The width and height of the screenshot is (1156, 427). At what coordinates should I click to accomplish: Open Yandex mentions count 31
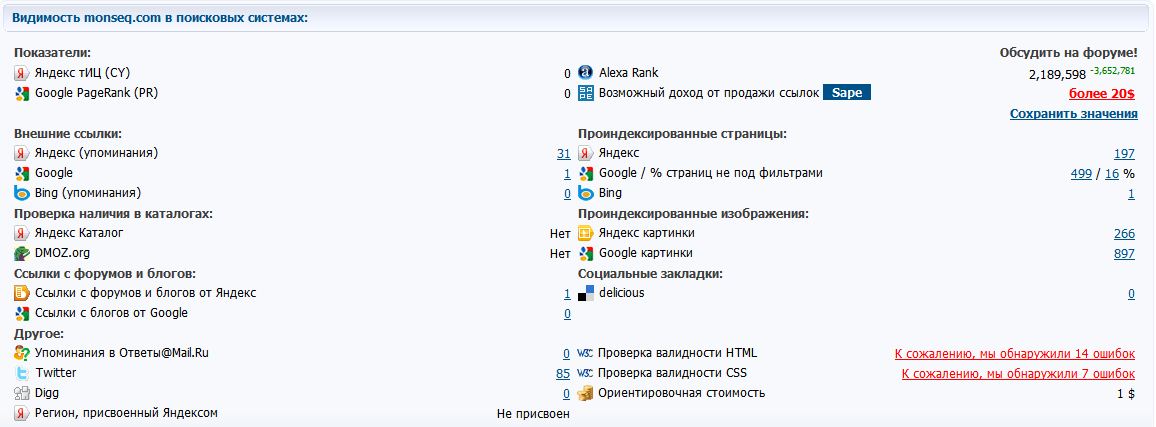563,154
